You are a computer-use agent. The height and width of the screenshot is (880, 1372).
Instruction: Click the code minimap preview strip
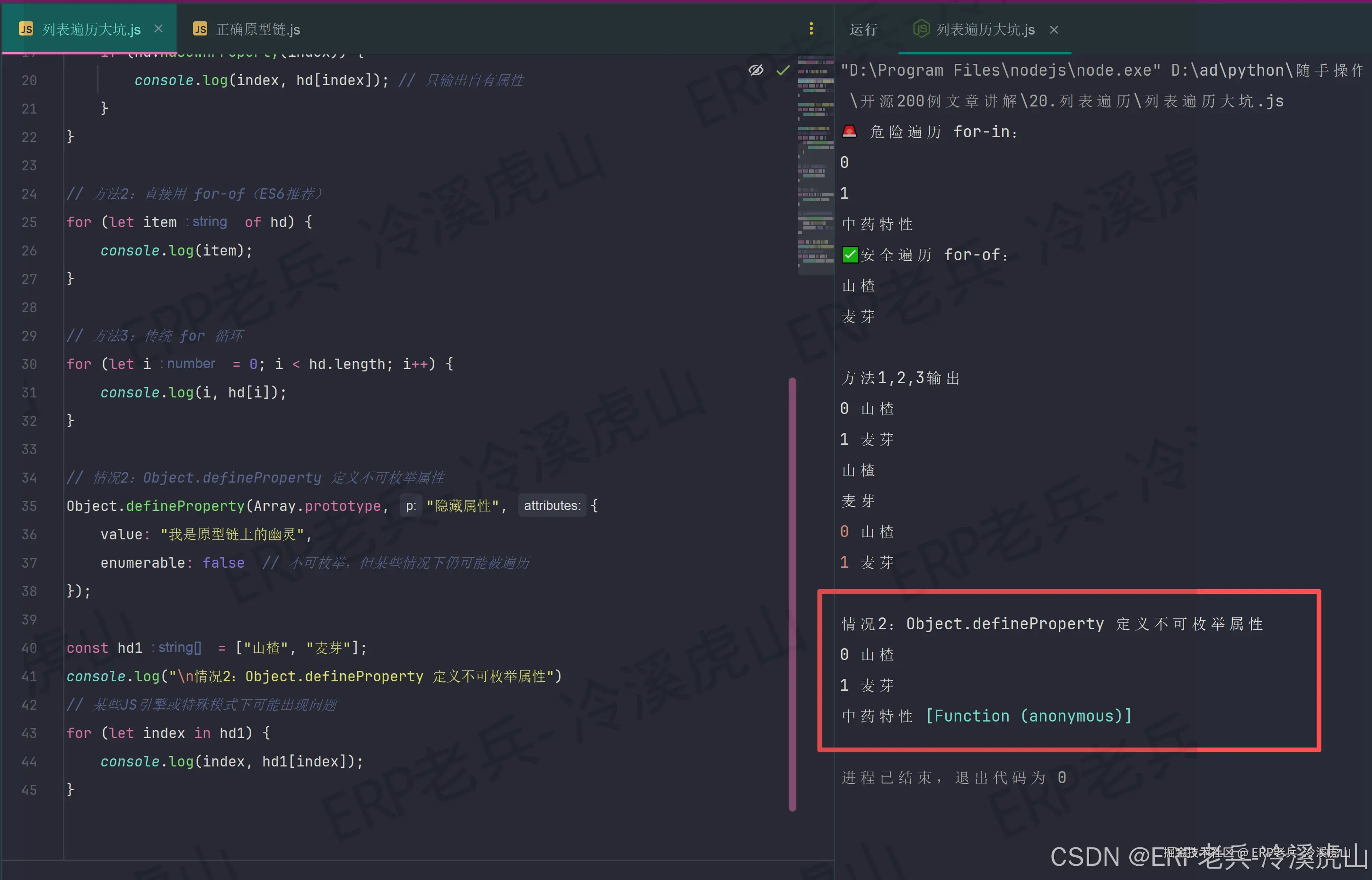tap(816, 166)
